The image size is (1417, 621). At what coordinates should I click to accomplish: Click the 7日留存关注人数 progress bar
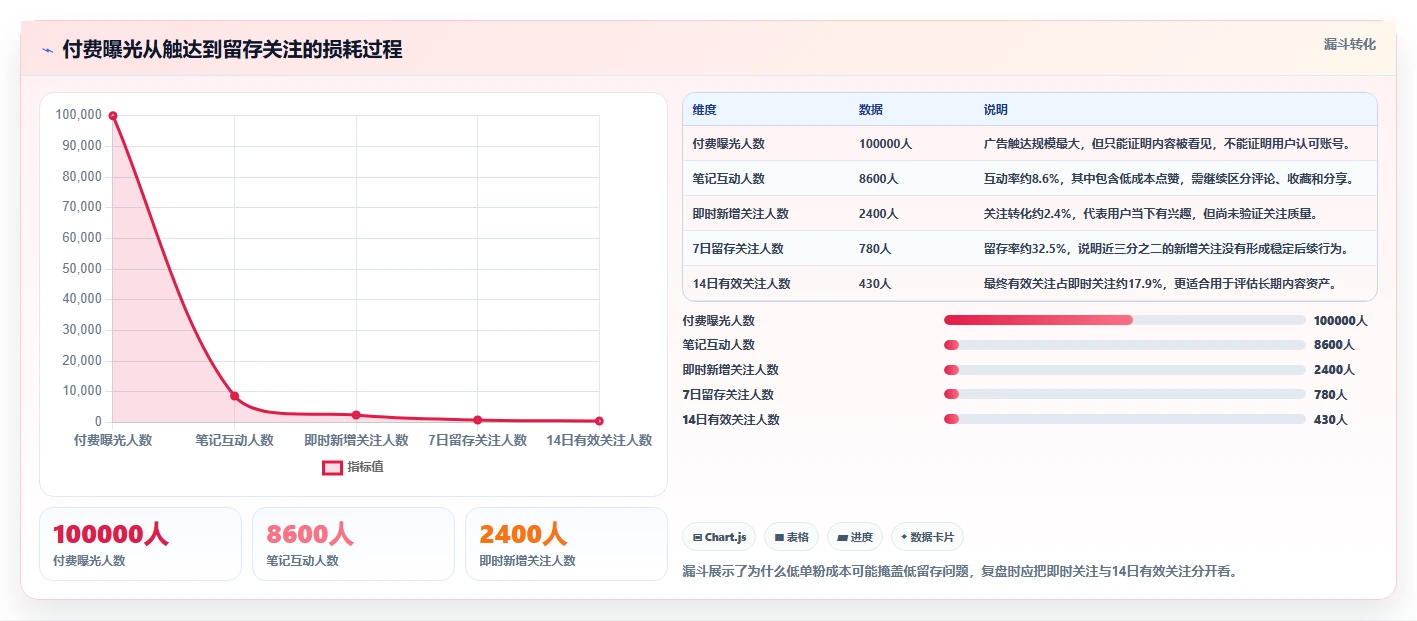(1125, 395)
